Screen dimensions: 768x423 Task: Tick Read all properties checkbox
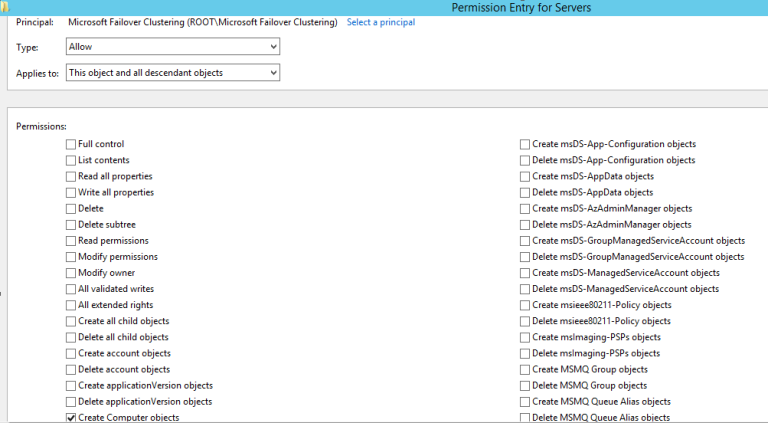tap(71, 176)
